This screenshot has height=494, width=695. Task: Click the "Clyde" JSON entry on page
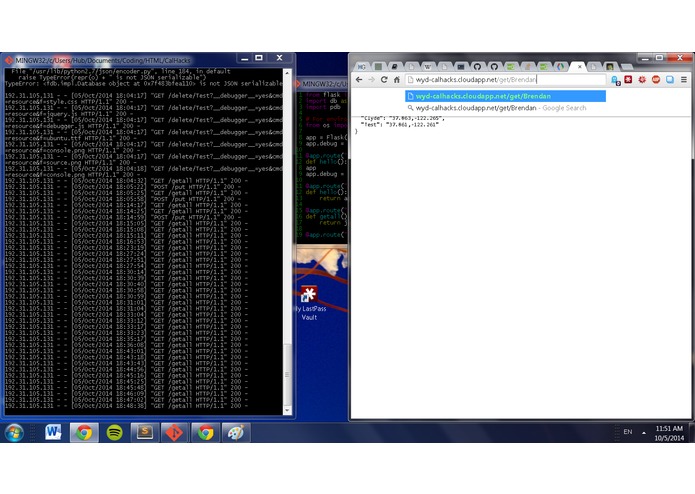(402, 118)
